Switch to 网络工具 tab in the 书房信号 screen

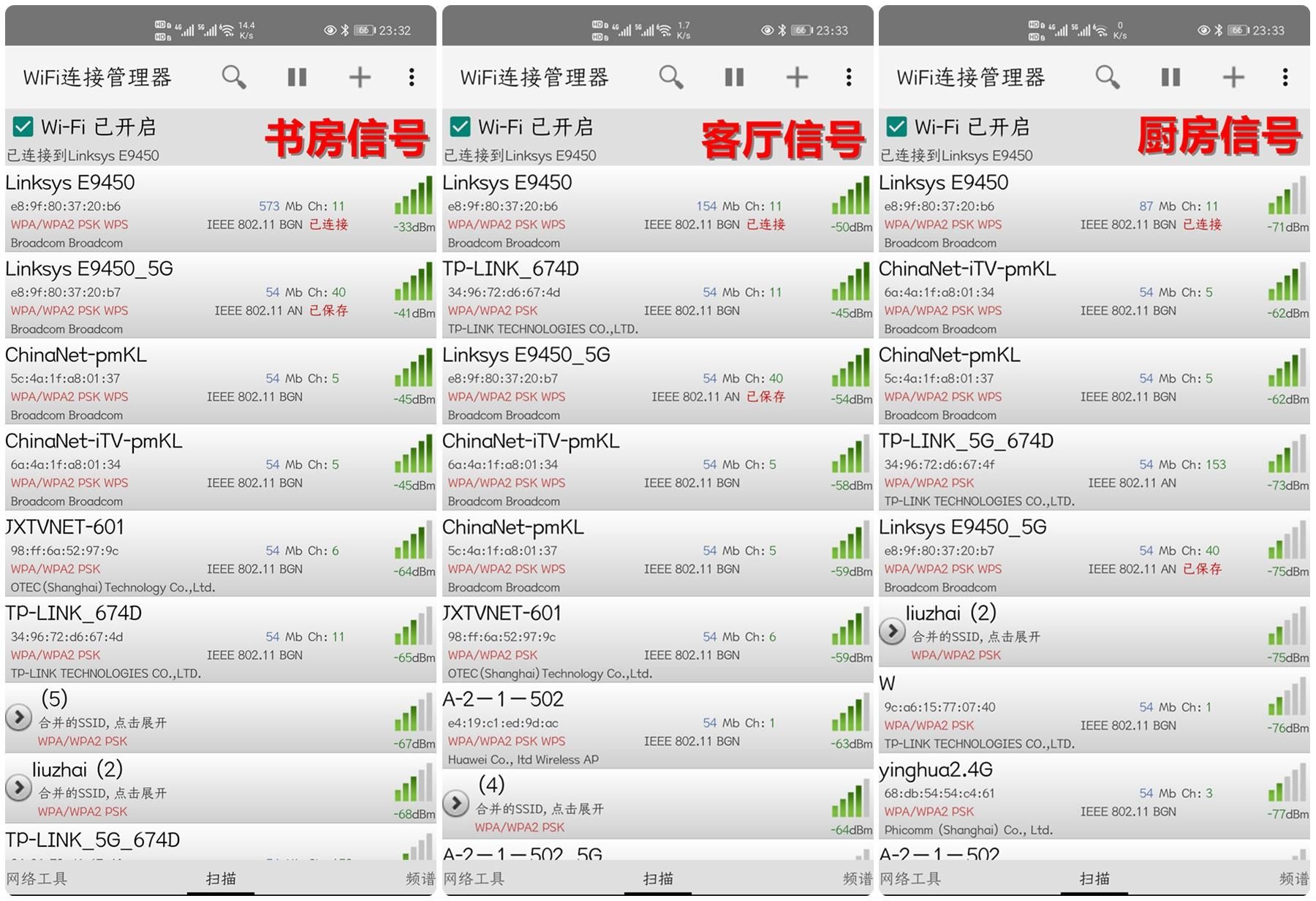37,878
